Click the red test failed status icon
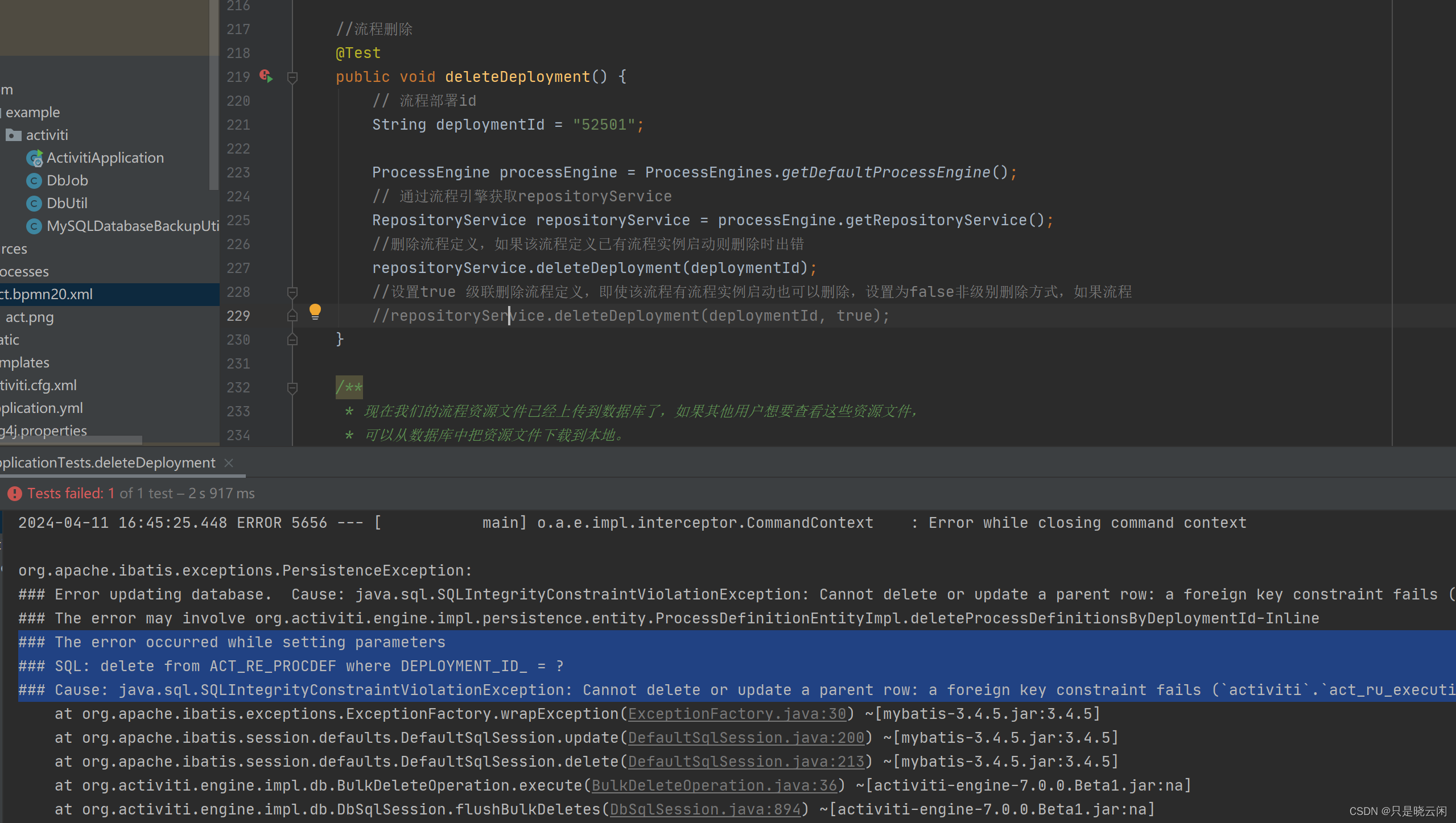1456x823 pixels. (14, 494)
